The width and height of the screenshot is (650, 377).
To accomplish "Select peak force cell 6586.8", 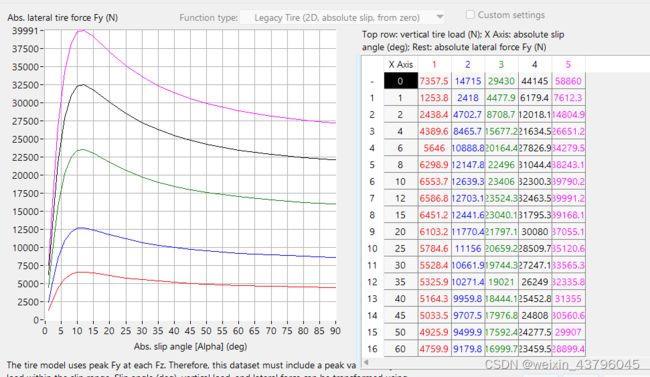I will pyautogui.click(x=434, y=198).
